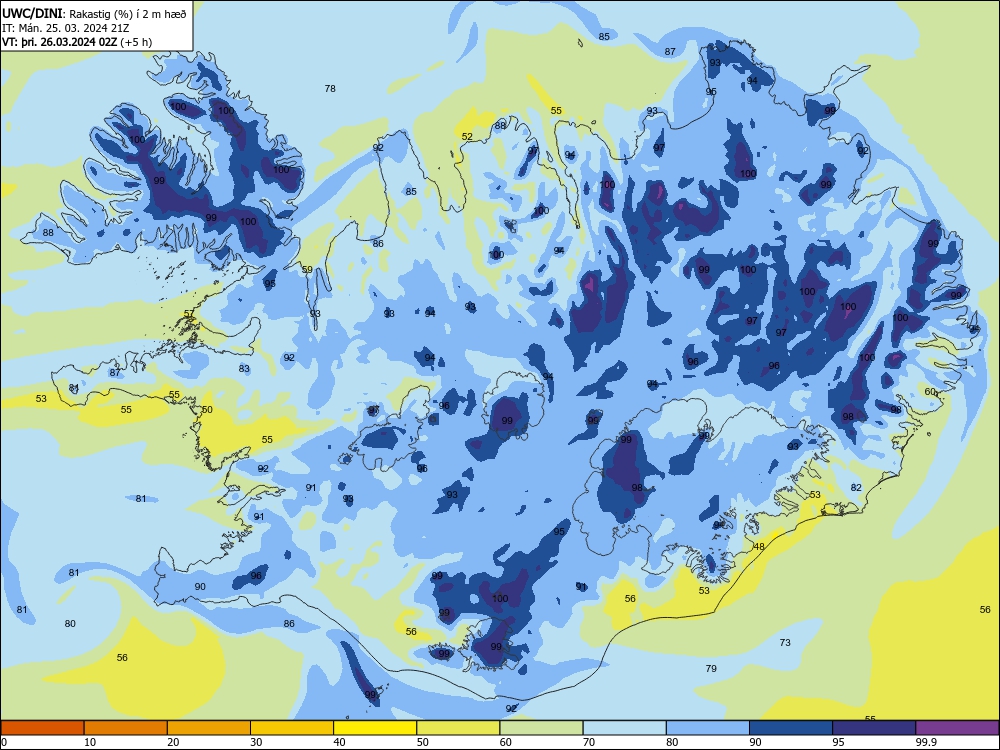This screenshot has width=1000, height=750.
Task: Click the 0–10 dark orange legend swatch
Action: [42, 728]
